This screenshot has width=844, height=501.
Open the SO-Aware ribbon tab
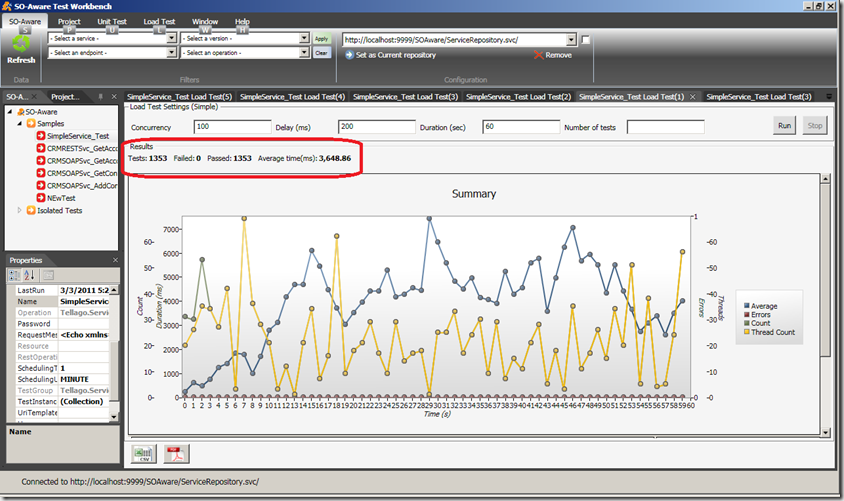[x=25, y=22]
